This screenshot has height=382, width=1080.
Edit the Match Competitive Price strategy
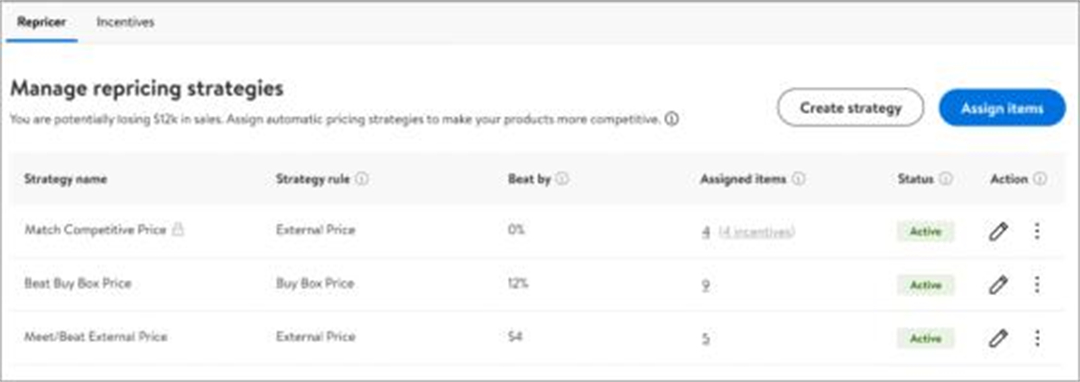coord(998,231)
